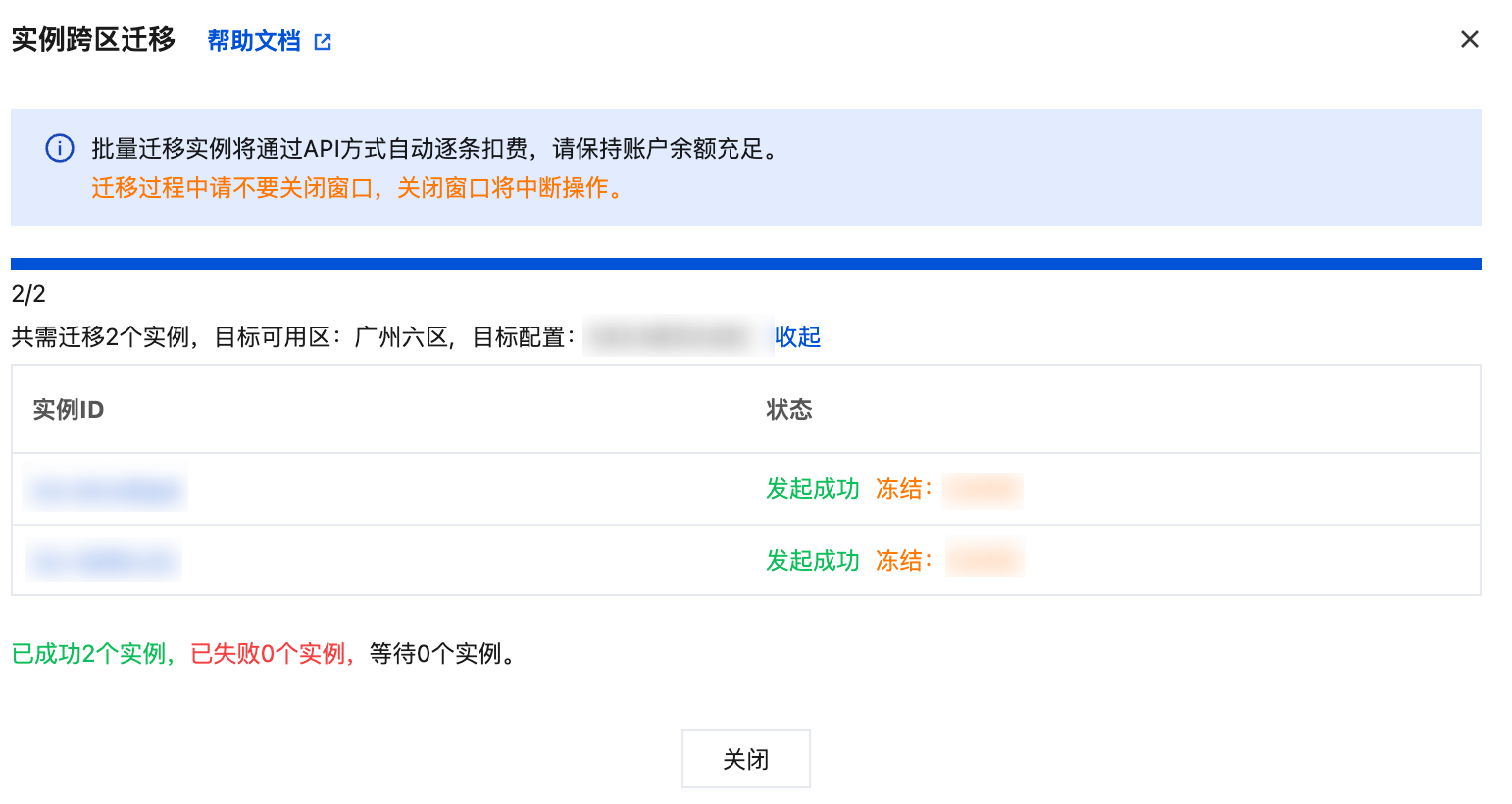The height and width of the screenshot is (804, 1512).
Task: Click the 实例ID column header
Action: click(x=69, y=410)
